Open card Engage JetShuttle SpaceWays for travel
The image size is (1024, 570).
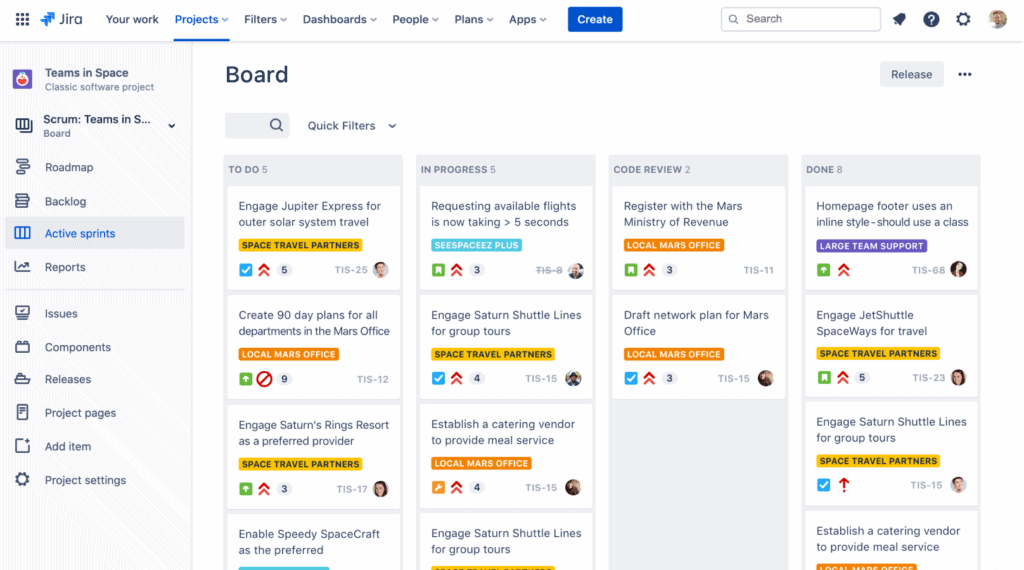click(x=891, y=345)
